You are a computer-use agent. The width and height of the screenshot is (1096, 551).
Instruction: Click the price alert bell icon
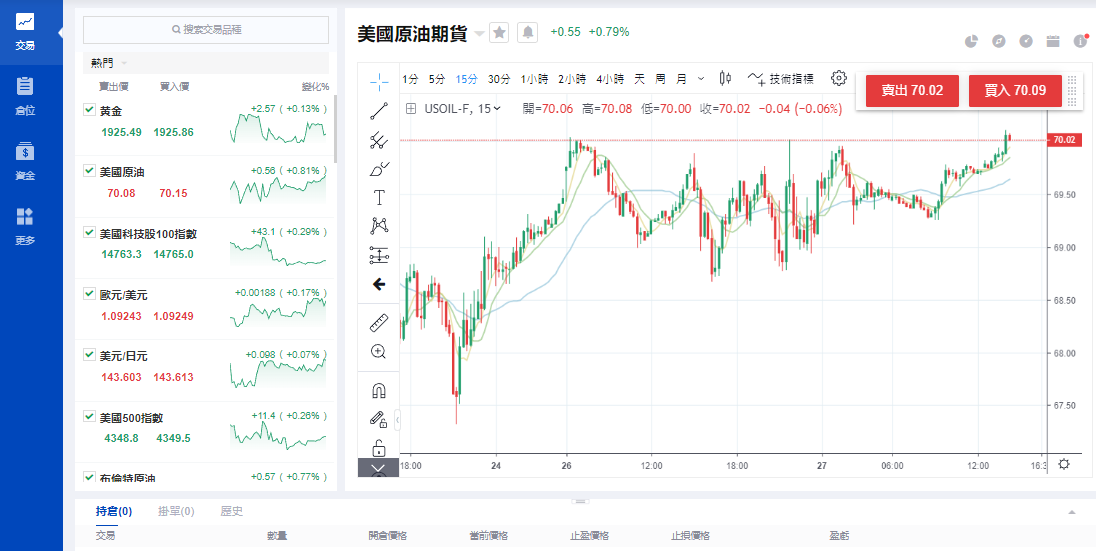click(528, 33)
